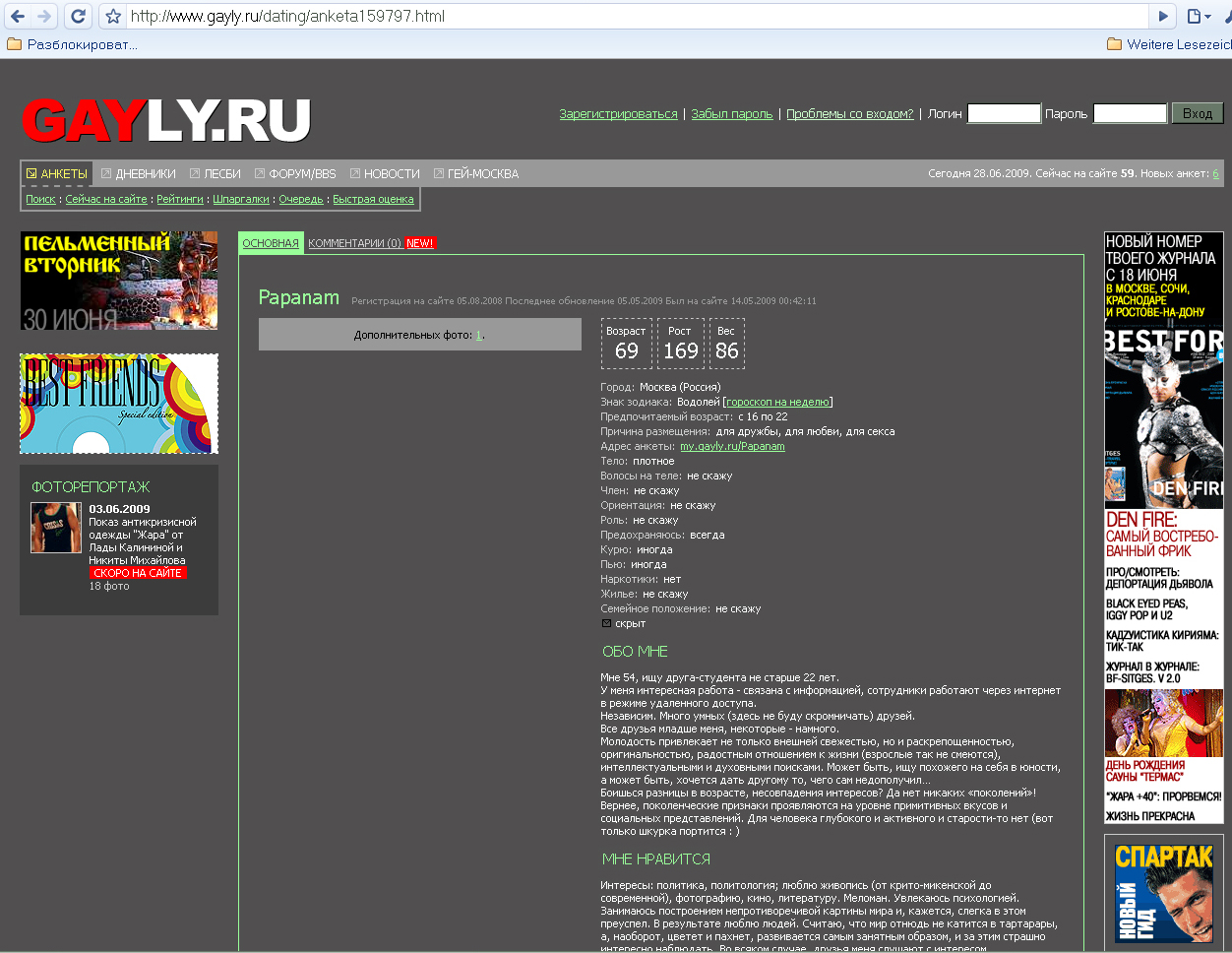The image size is (1232, 953).
Task: Click the GAYLY.RU site logo
Action: point(166,121)
